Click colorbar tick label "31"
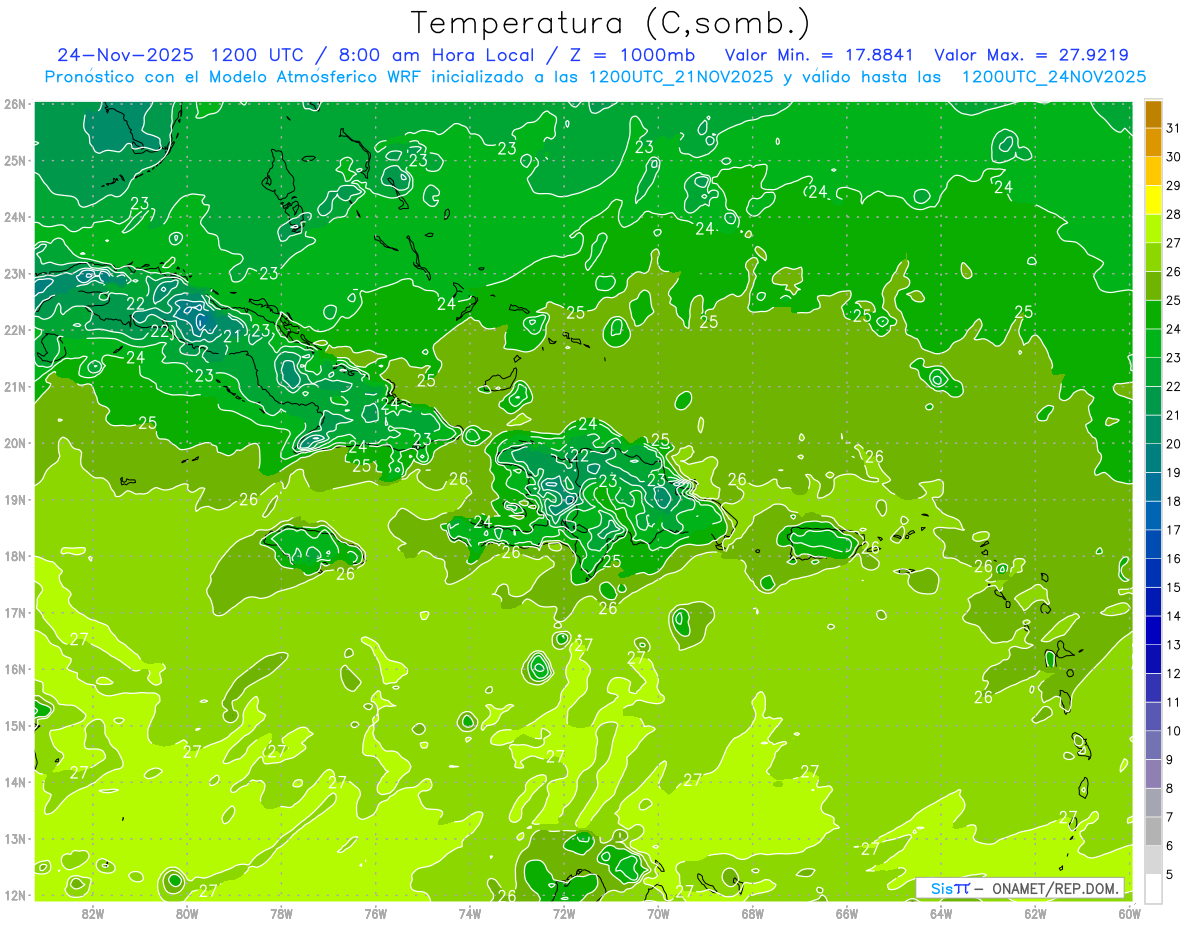Screen dimensions: 1200x927 [1174, 128]
